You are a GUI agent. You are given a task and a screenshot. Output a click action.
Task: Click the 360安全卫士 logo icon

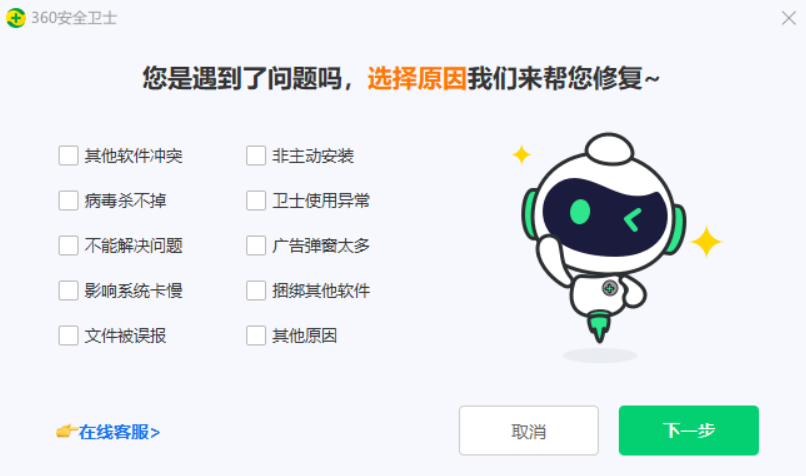click(x=16, y=18)
